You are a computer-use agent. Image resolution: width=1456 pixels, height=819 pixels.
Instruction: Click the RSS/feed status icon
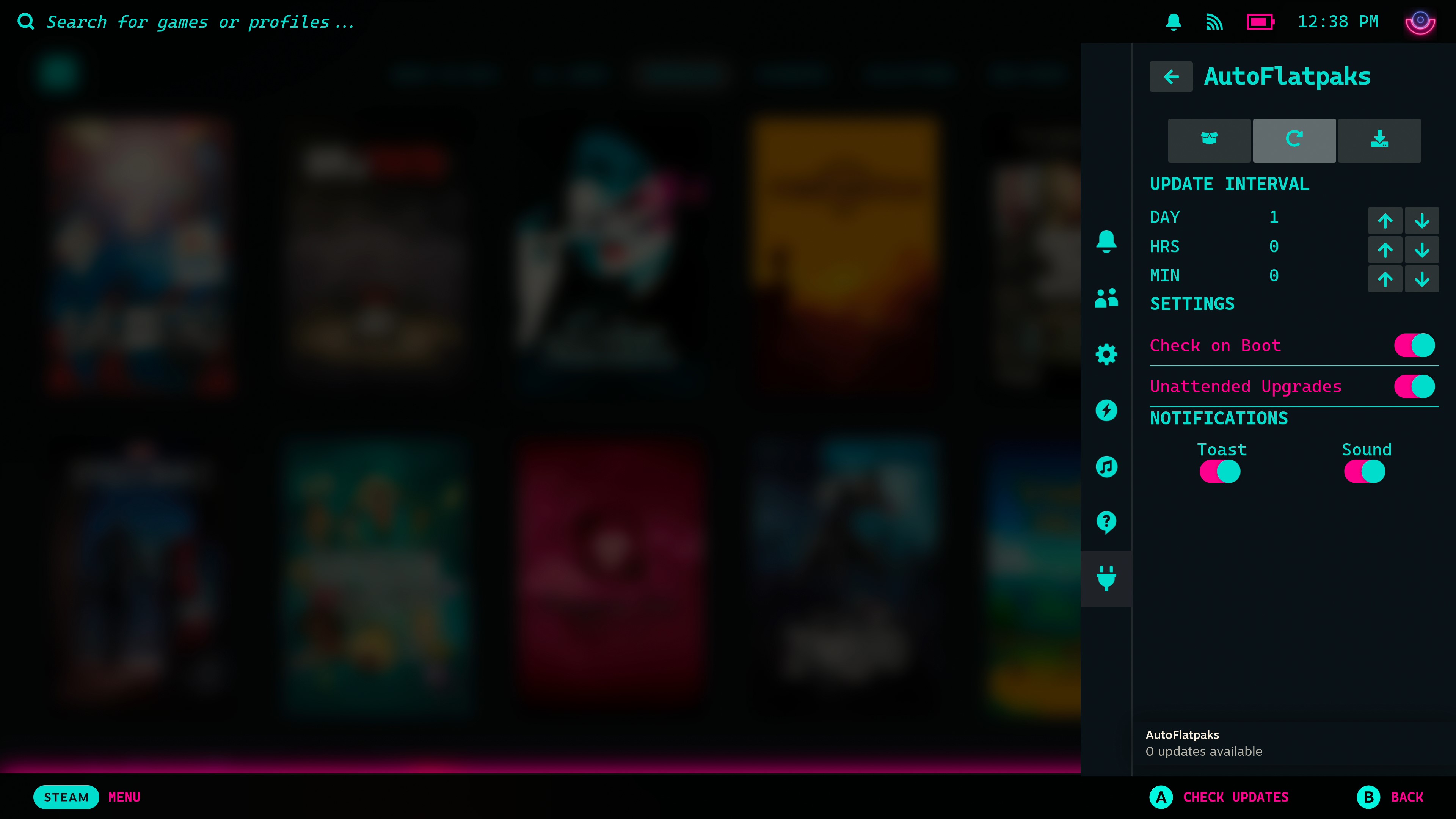click(1214, 22)
